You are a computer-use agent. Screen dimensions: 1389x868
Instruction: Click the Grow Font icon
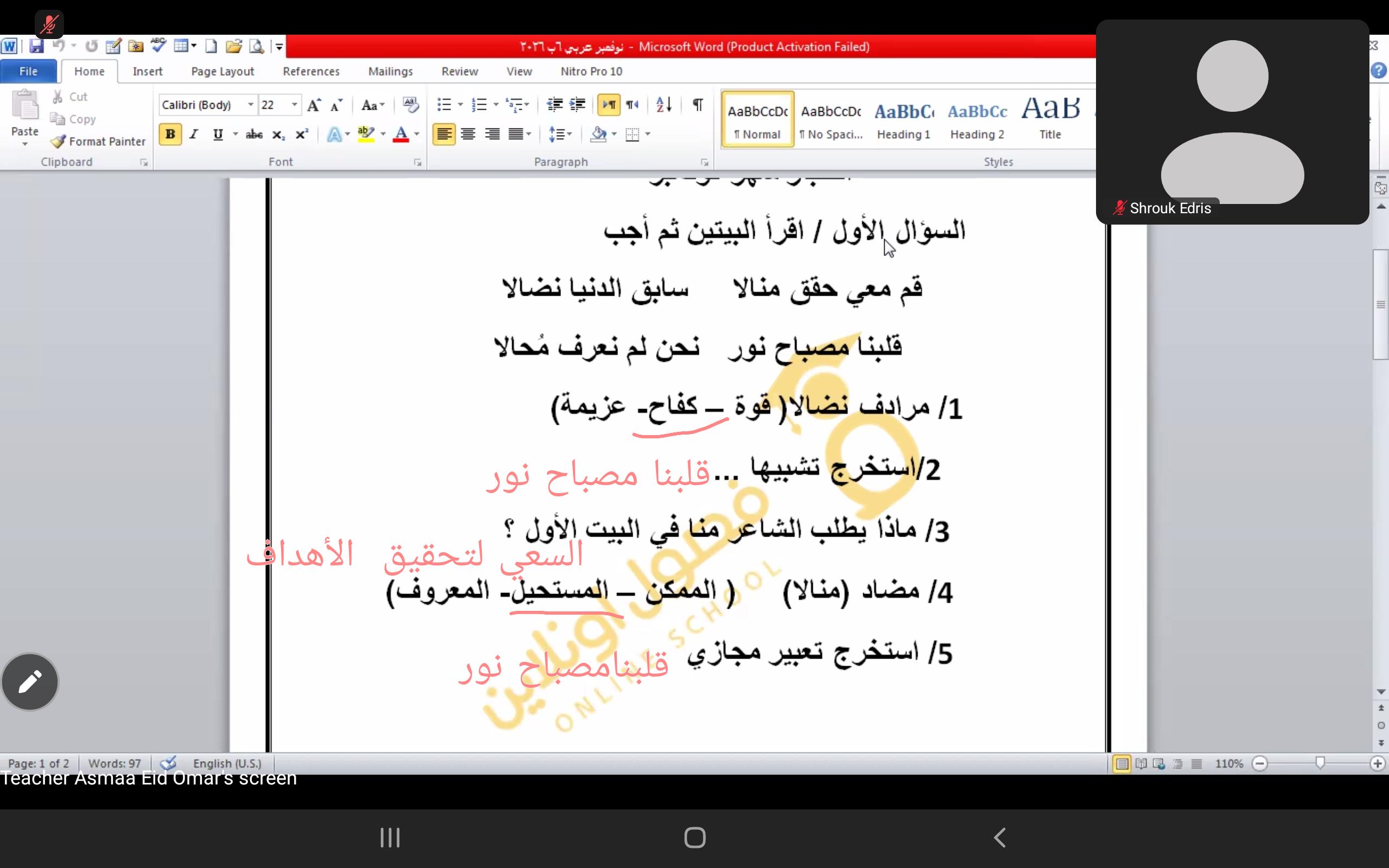tap(314, 105)
